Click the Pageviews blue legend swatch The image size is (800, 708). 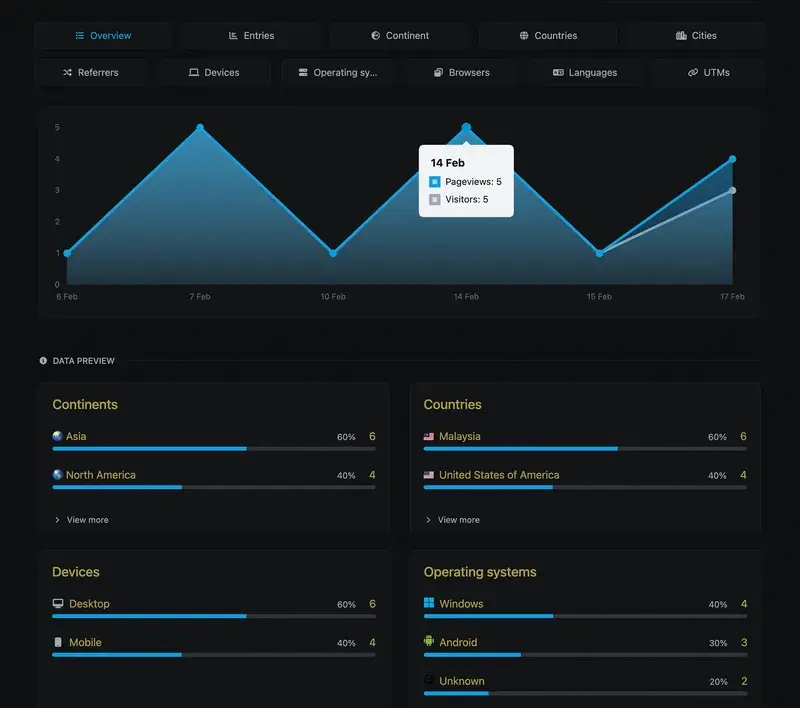(435, 182)
